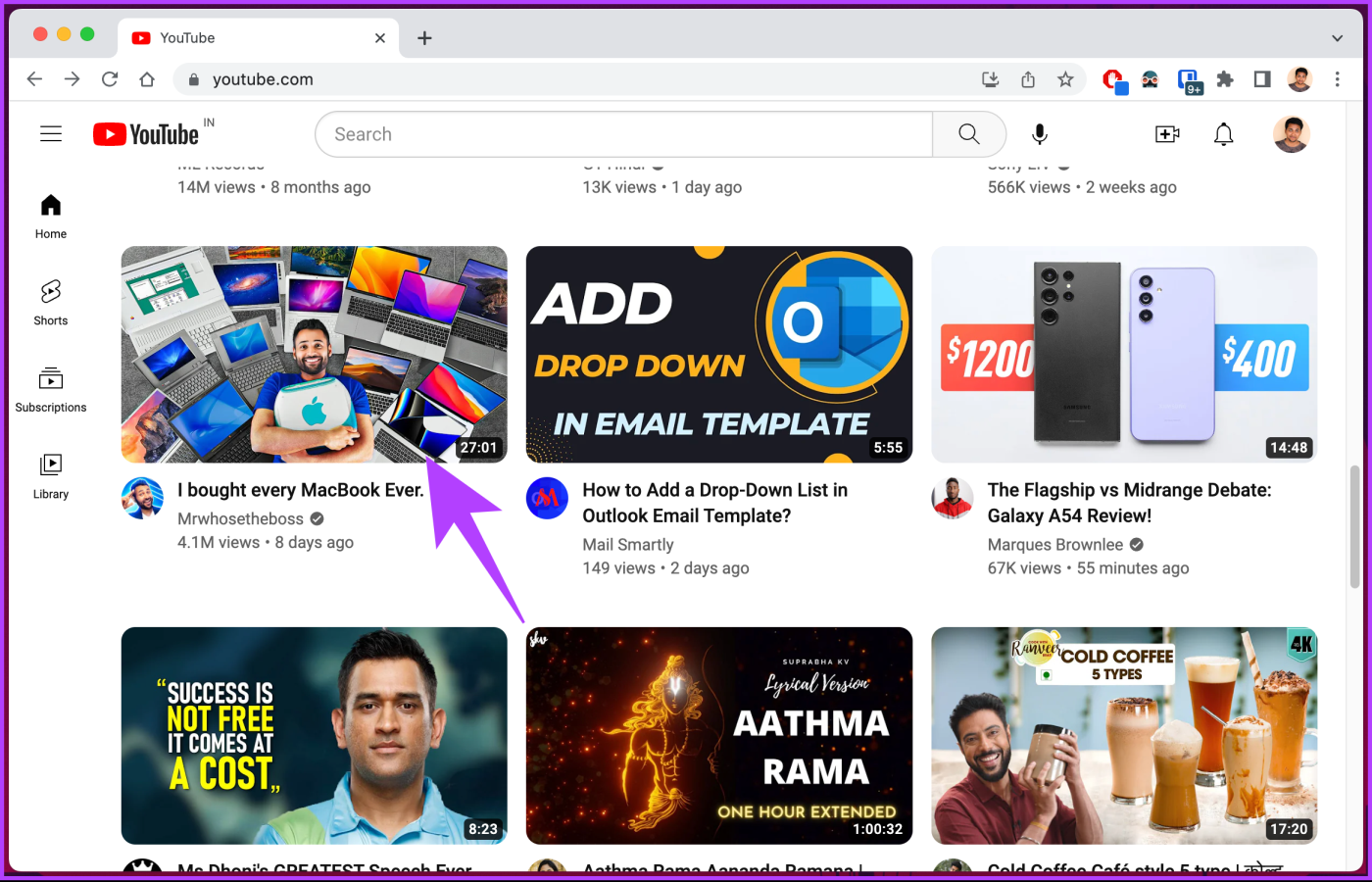This screenshot has height=882, width=1372.
Task: Open a new browser tab
Action: 424,38
